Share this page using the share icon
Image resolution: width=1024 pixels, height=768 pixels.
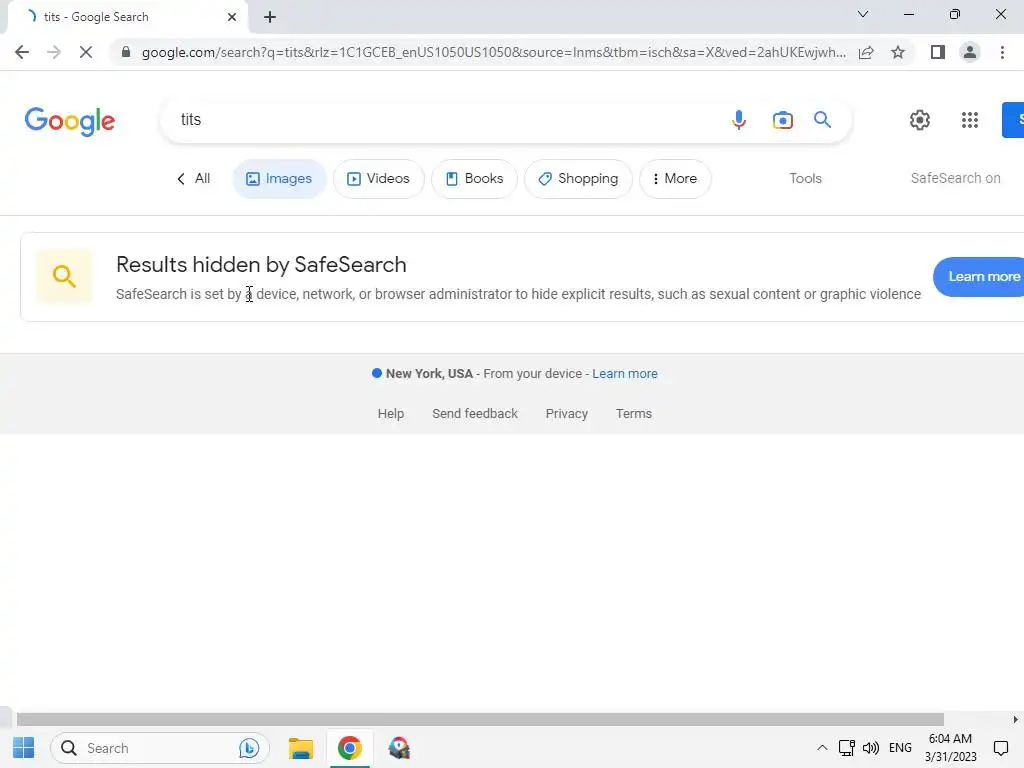[x=866, y=52]
